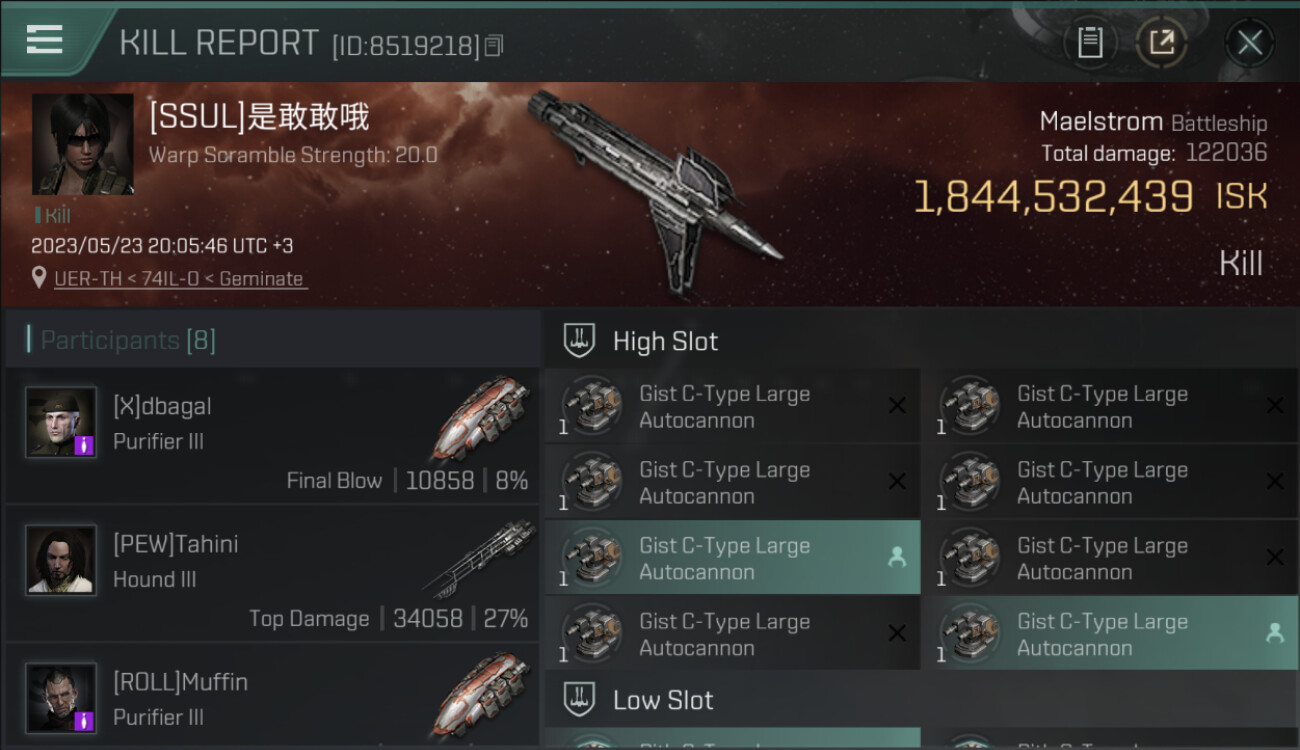
Task: Open Tahini's pilot portrait
Action: click(61, 560)
